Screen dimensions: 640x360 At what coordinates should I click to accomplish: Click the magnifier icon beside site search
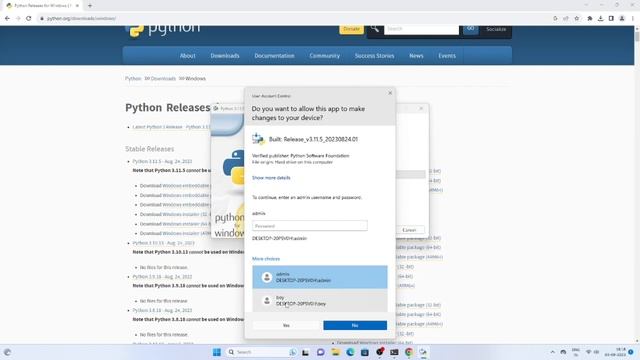point(375,29)
